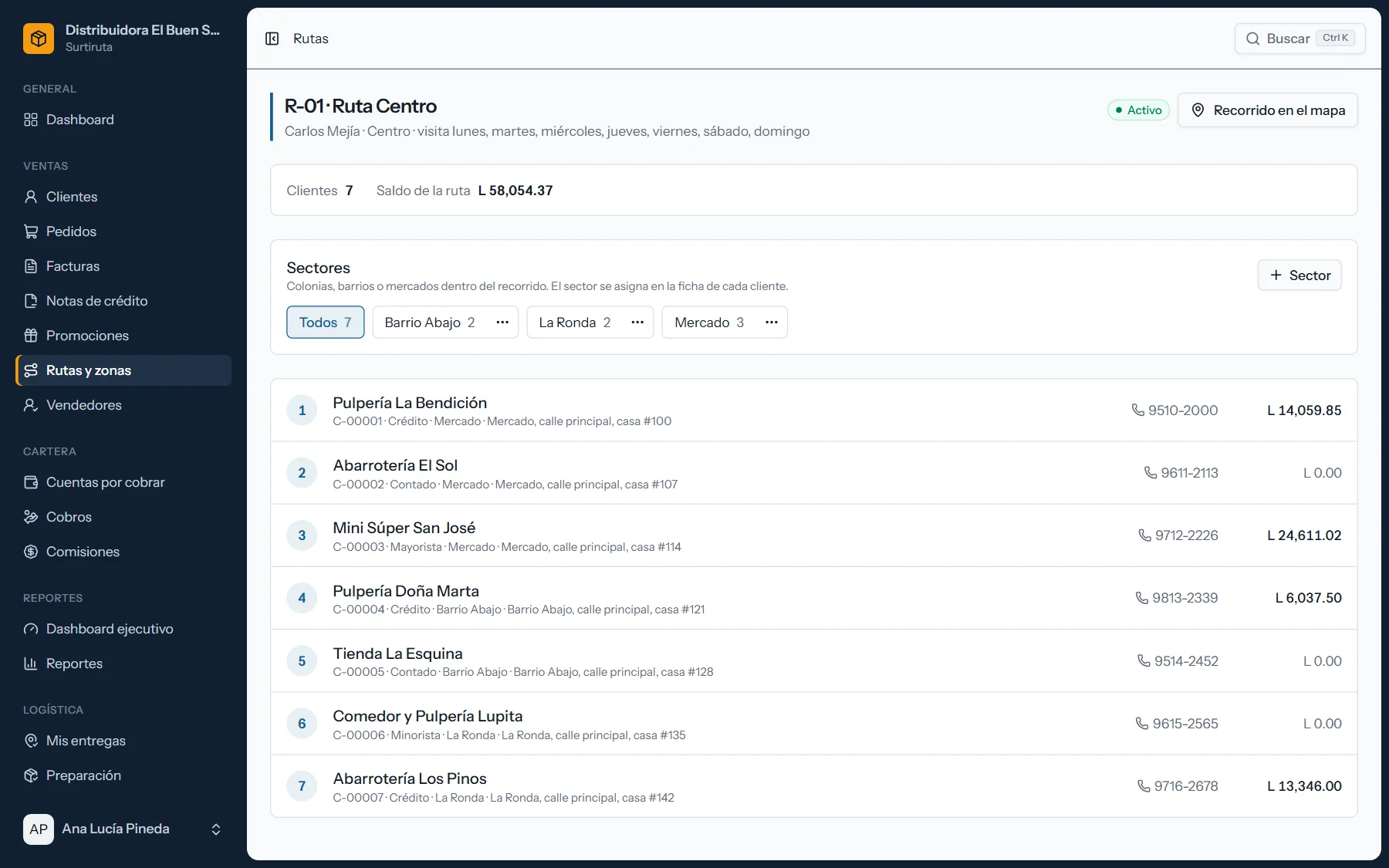Click the Preparación package icon
This screenshot has width=1389, height=868.
coord(31,775)
